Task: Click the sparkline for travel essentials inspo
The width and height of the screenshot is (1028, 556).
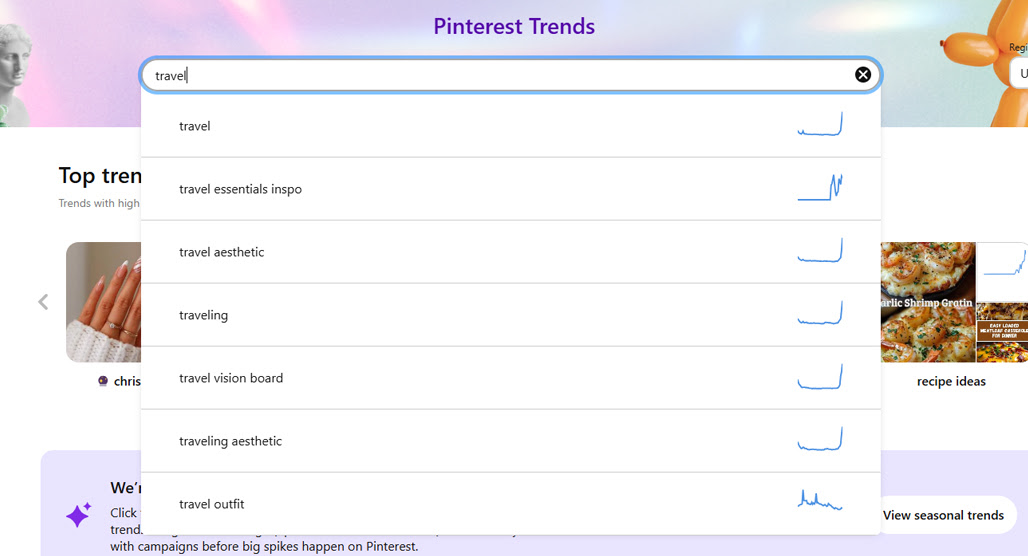Action: pos(820,188)
